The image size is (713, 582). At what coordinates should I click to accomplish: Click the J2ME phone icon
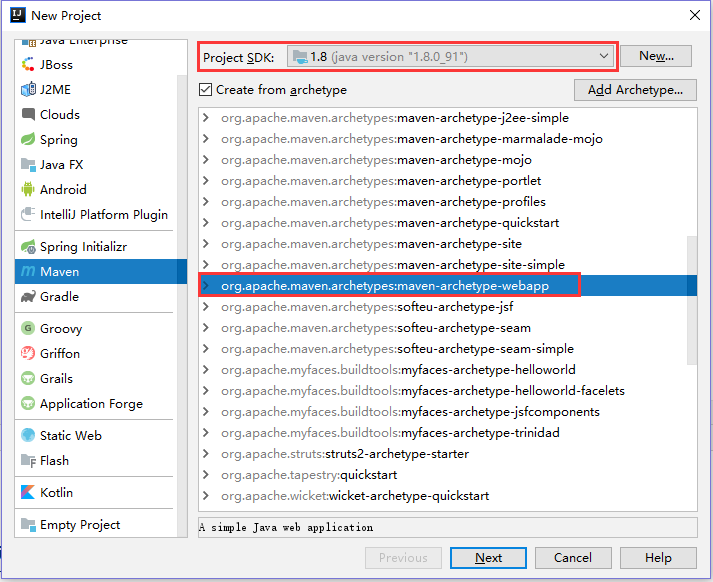tap(28, 90)
